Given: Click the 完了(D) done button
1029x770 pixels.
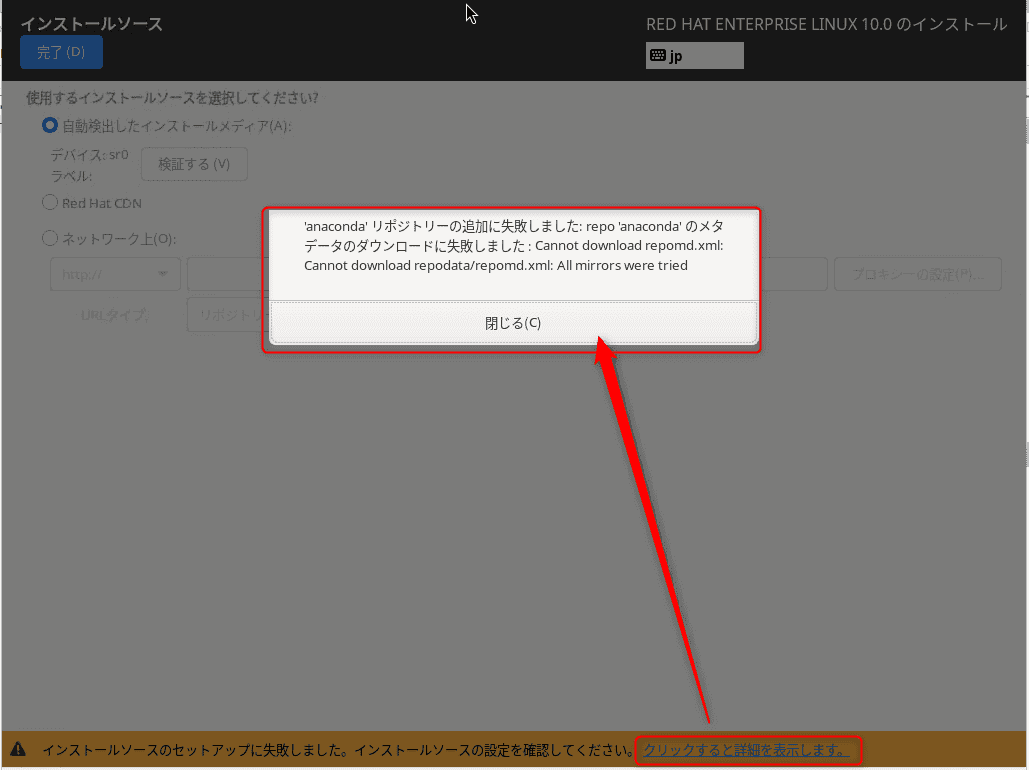Looking at the screenshot, I should (61, 52).
